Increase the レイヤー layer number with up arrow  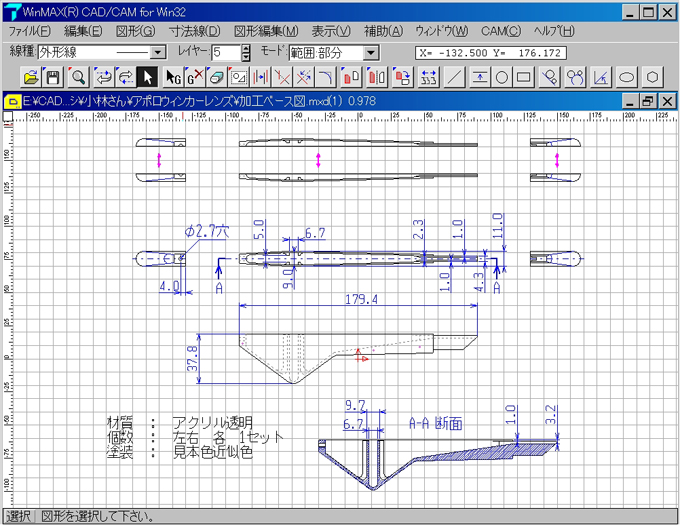(246, 49)
